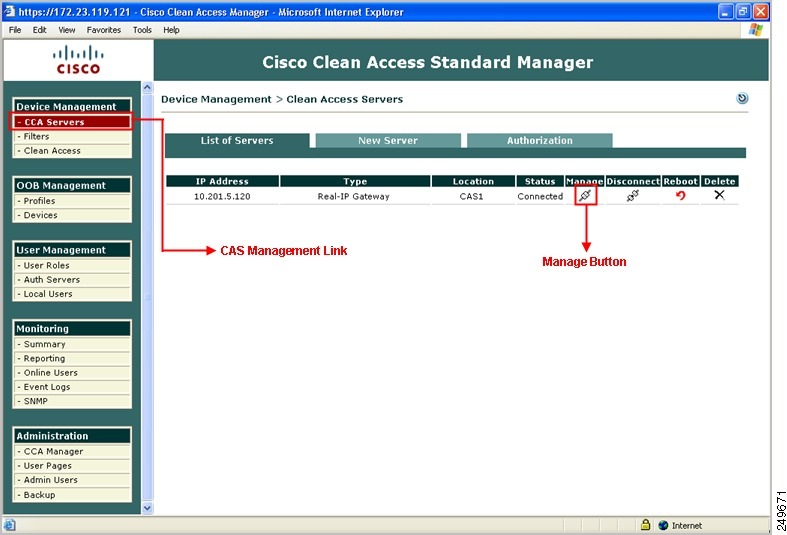Click the Real-IP Gateway type cell
Viewport: 787px width, 535px height.
353,196
